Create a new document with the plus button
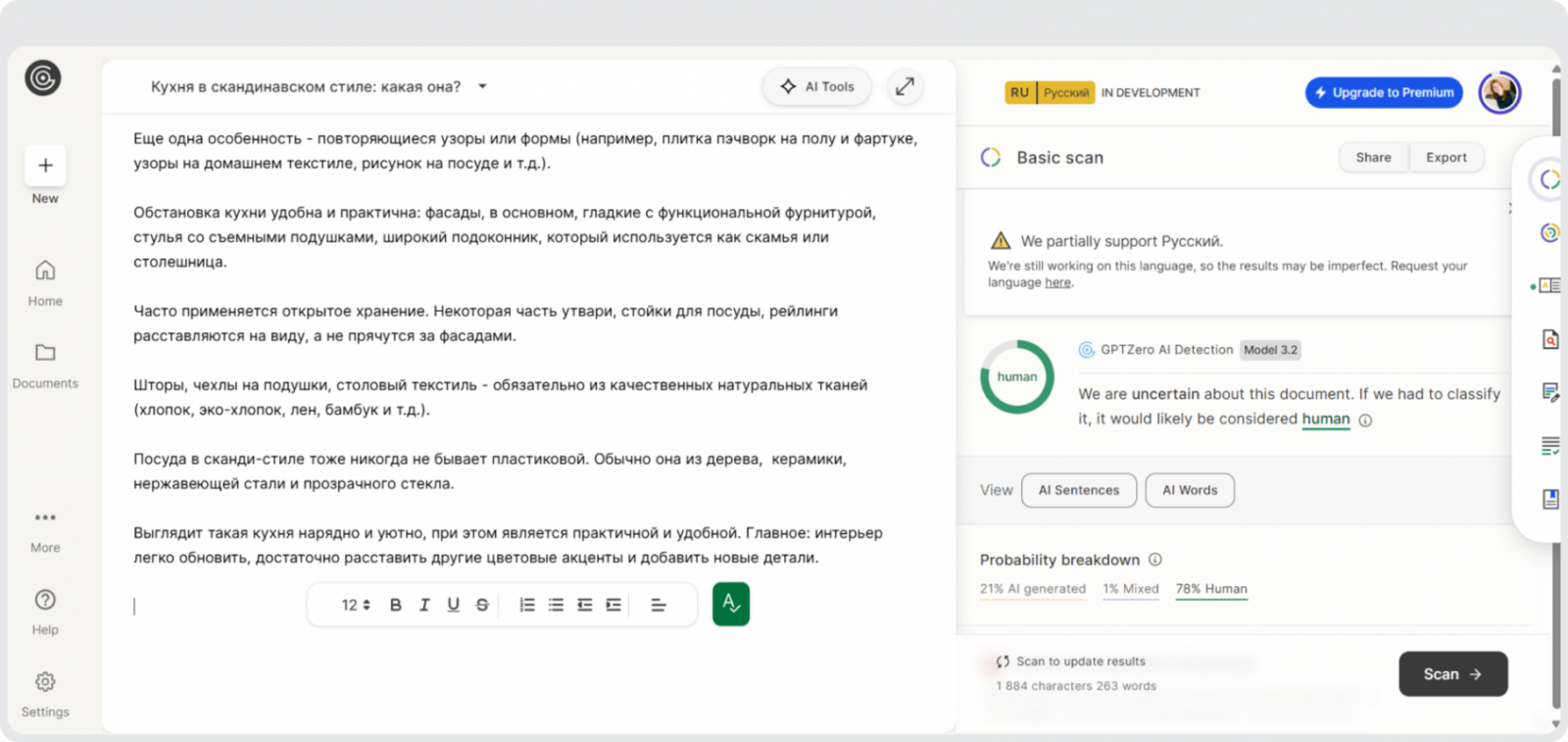The image size is (1568, 742). tap(45, 166)
